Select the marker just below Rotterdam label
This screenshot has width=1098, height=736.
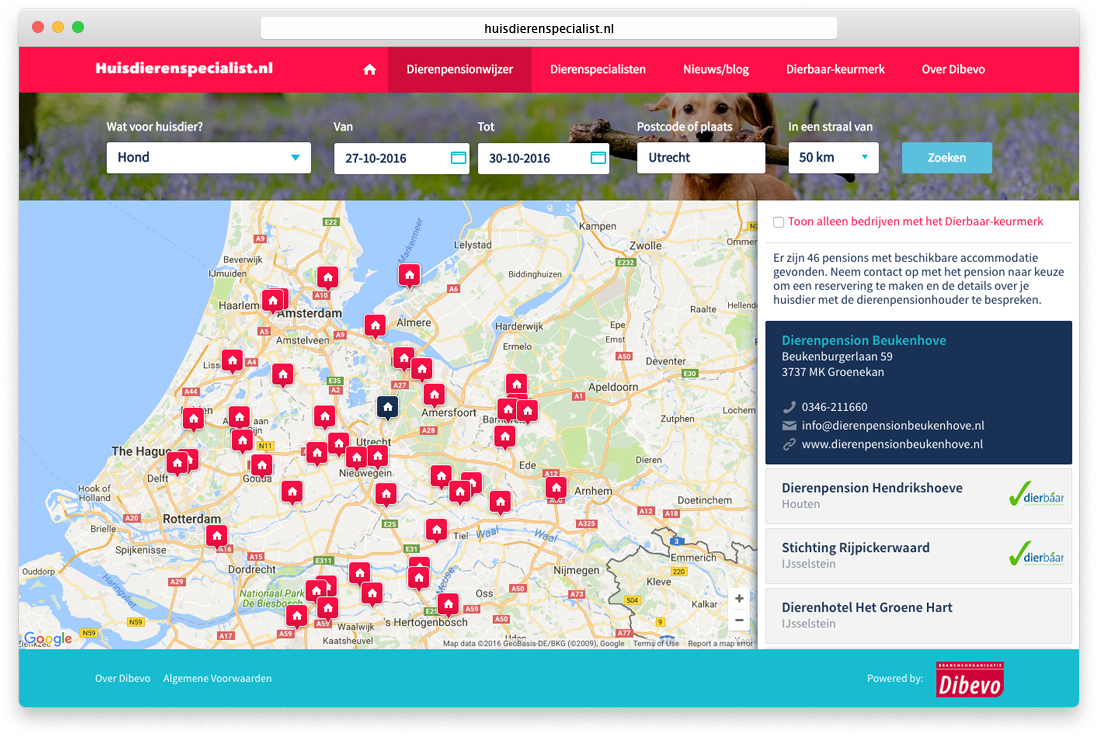(x=217, y=536)
